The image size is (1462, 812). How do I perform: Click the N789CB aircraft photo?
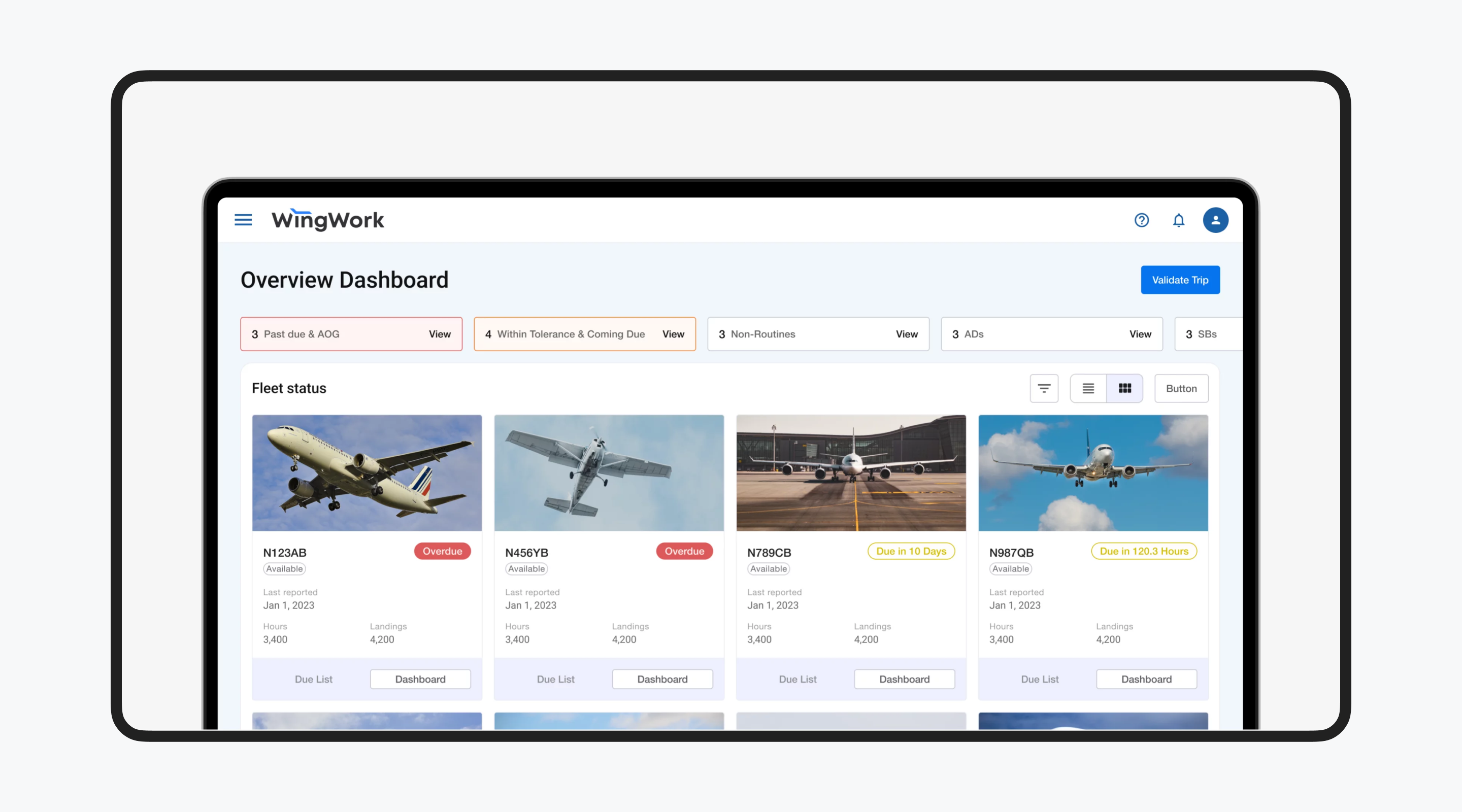pos(850,472)
